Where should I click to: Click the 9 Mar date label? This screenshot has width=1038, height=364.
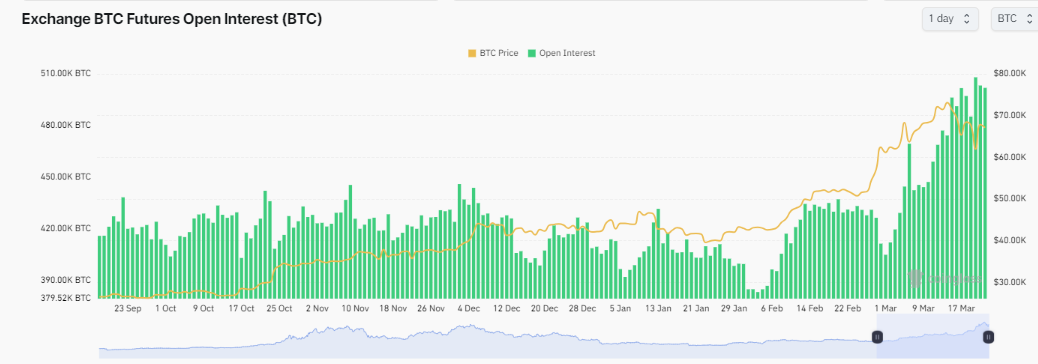(x=923, y=308)
